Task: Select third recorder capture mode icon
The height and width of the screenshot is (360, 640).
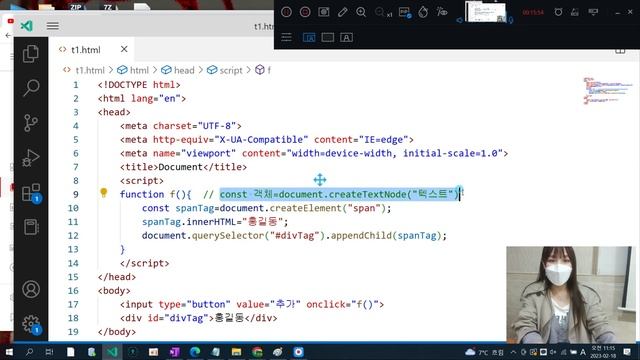Action: [347, 38]
